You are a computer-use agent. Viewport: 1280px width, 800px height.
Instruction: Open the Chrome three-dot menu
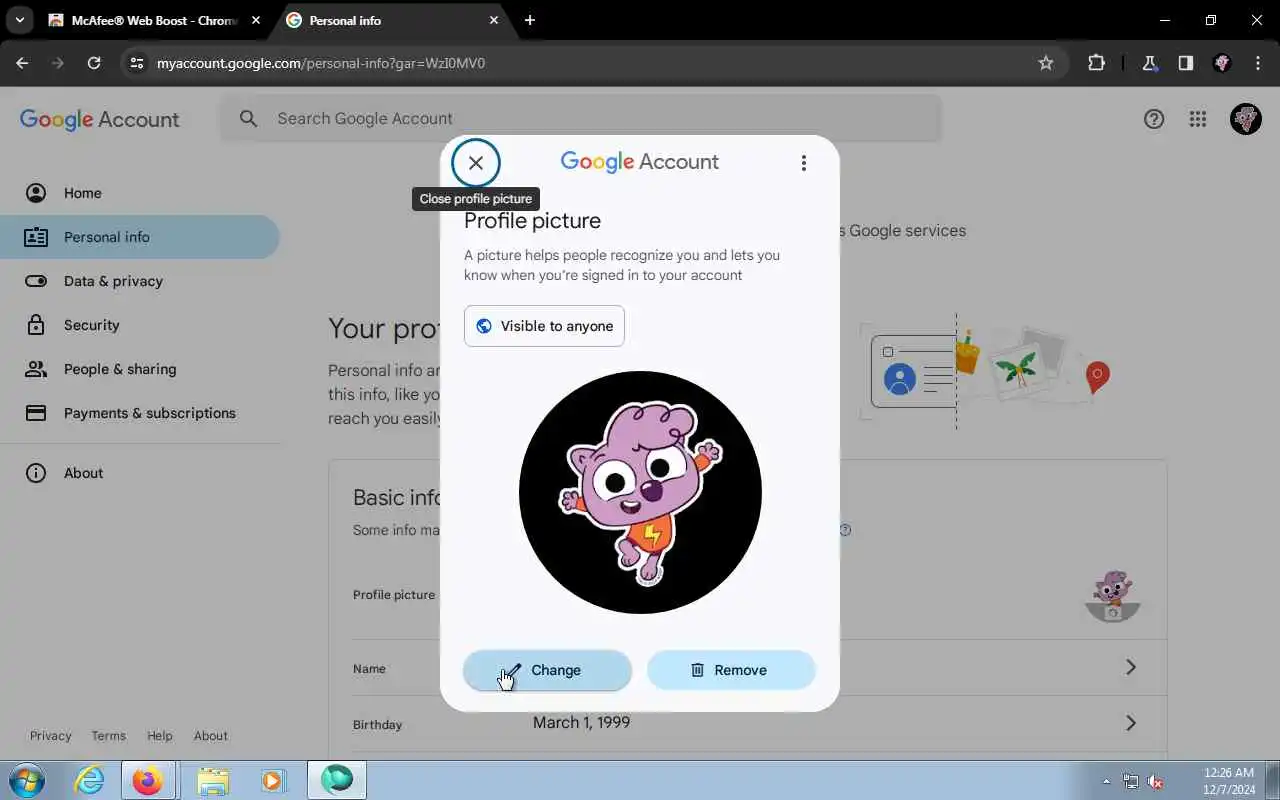1257,63
